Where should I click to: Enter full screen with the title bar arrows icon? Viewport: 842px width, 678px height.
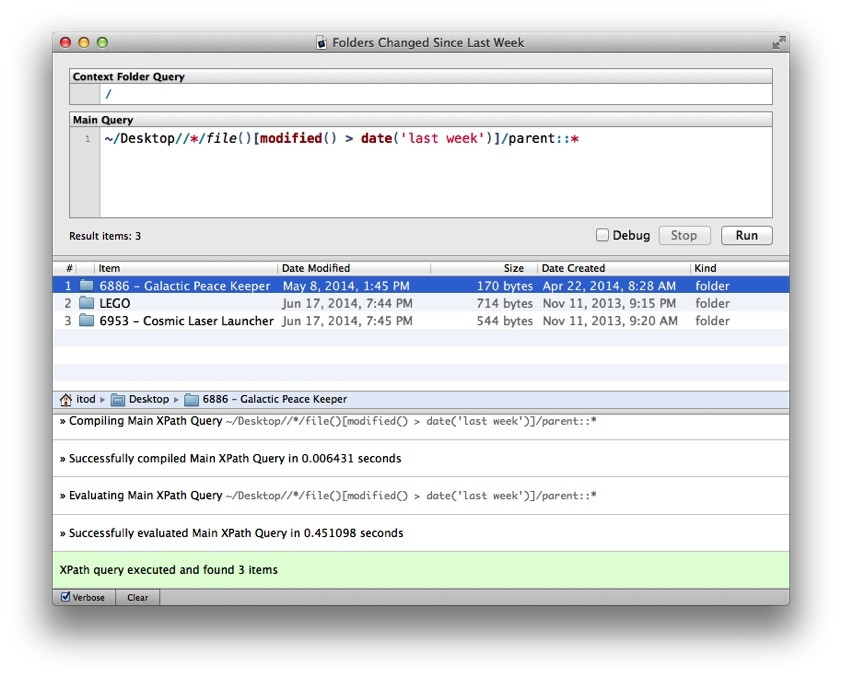click(779, 42)
